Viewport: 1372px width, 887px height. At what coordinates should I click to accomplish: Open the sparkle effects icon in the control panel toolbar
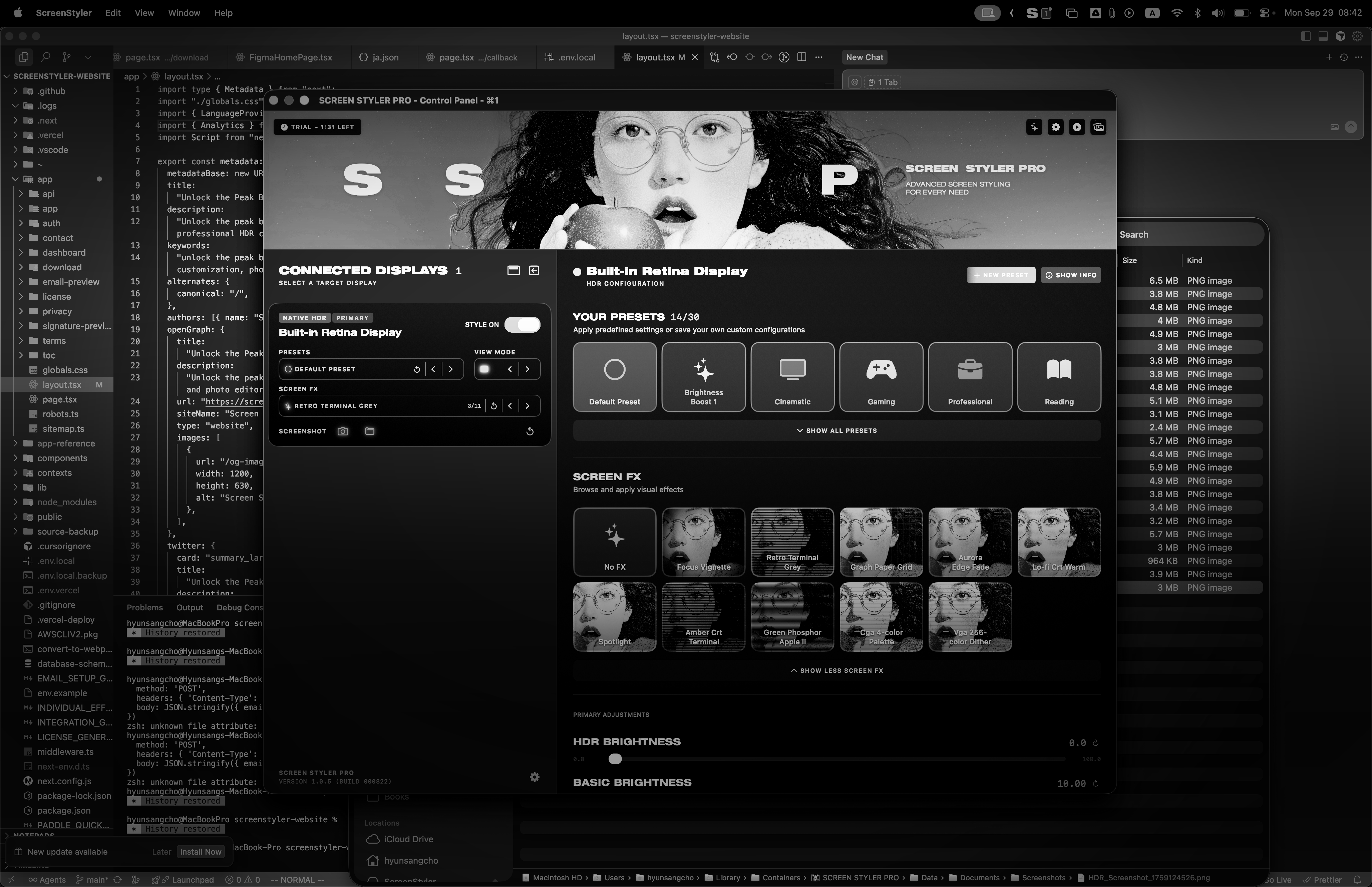[1035, 127]
